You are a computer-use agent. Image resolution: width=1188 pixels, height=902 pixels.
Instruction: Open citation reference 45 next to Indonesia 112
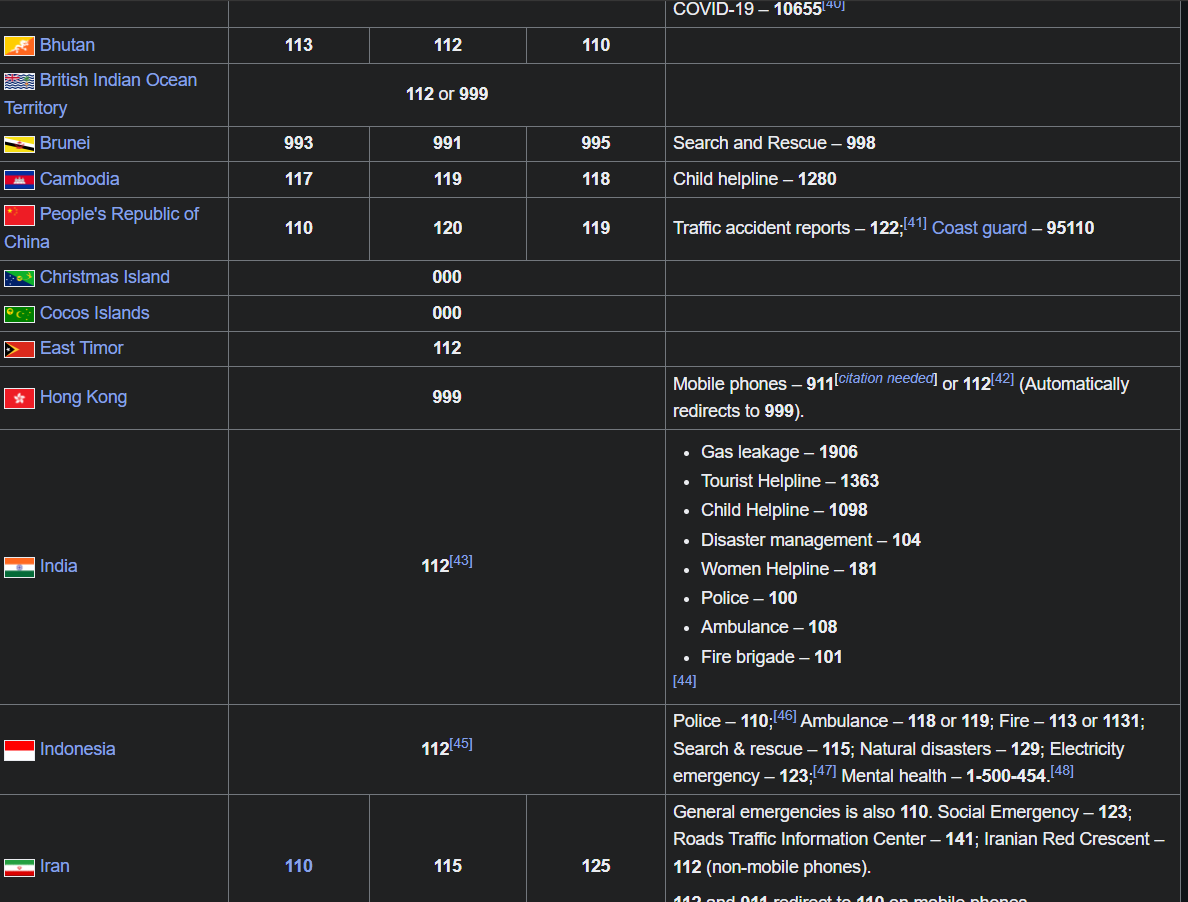[461, 744]
